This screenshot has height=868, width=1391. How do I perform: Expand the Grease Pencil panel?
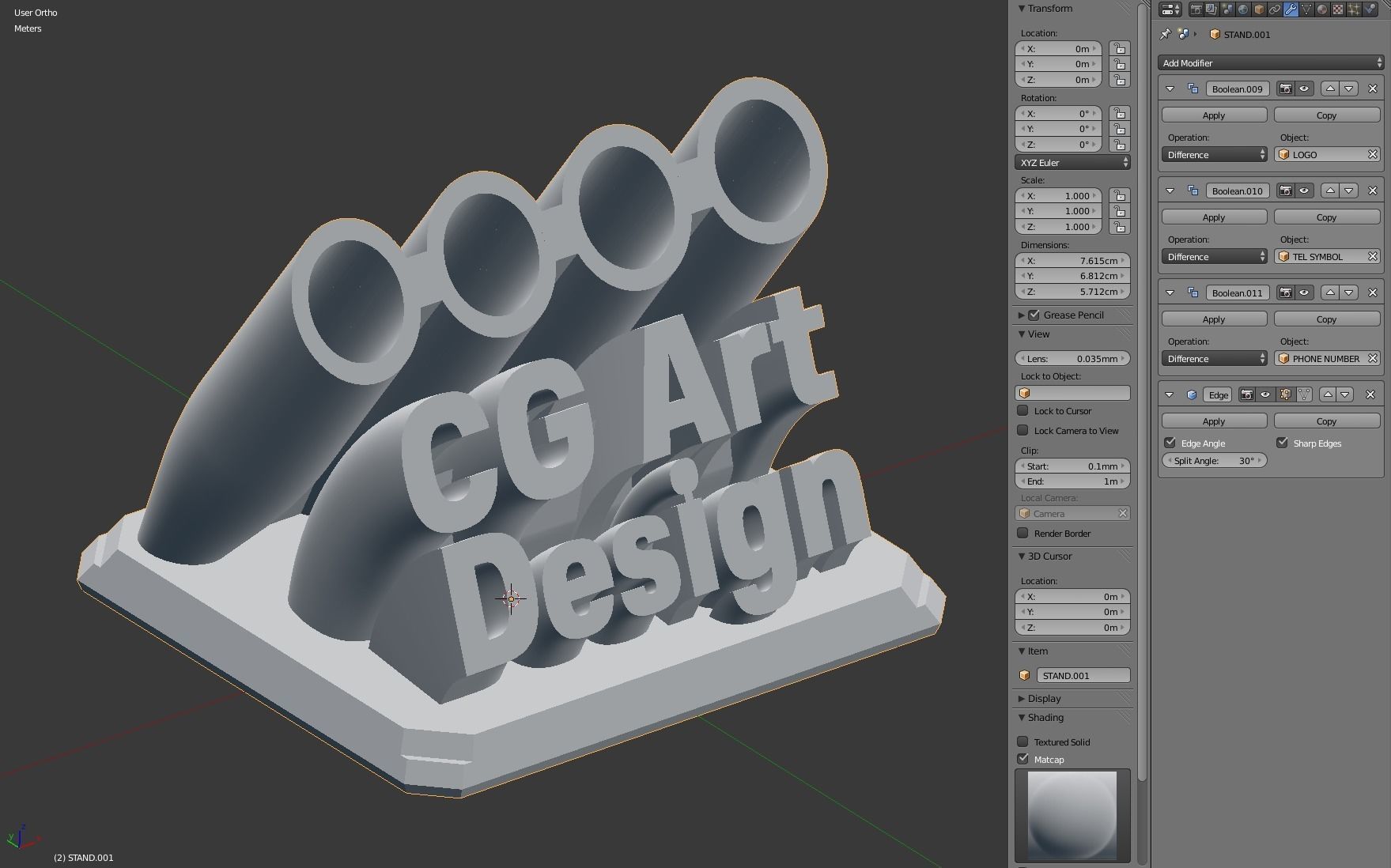pos(1022,315)
